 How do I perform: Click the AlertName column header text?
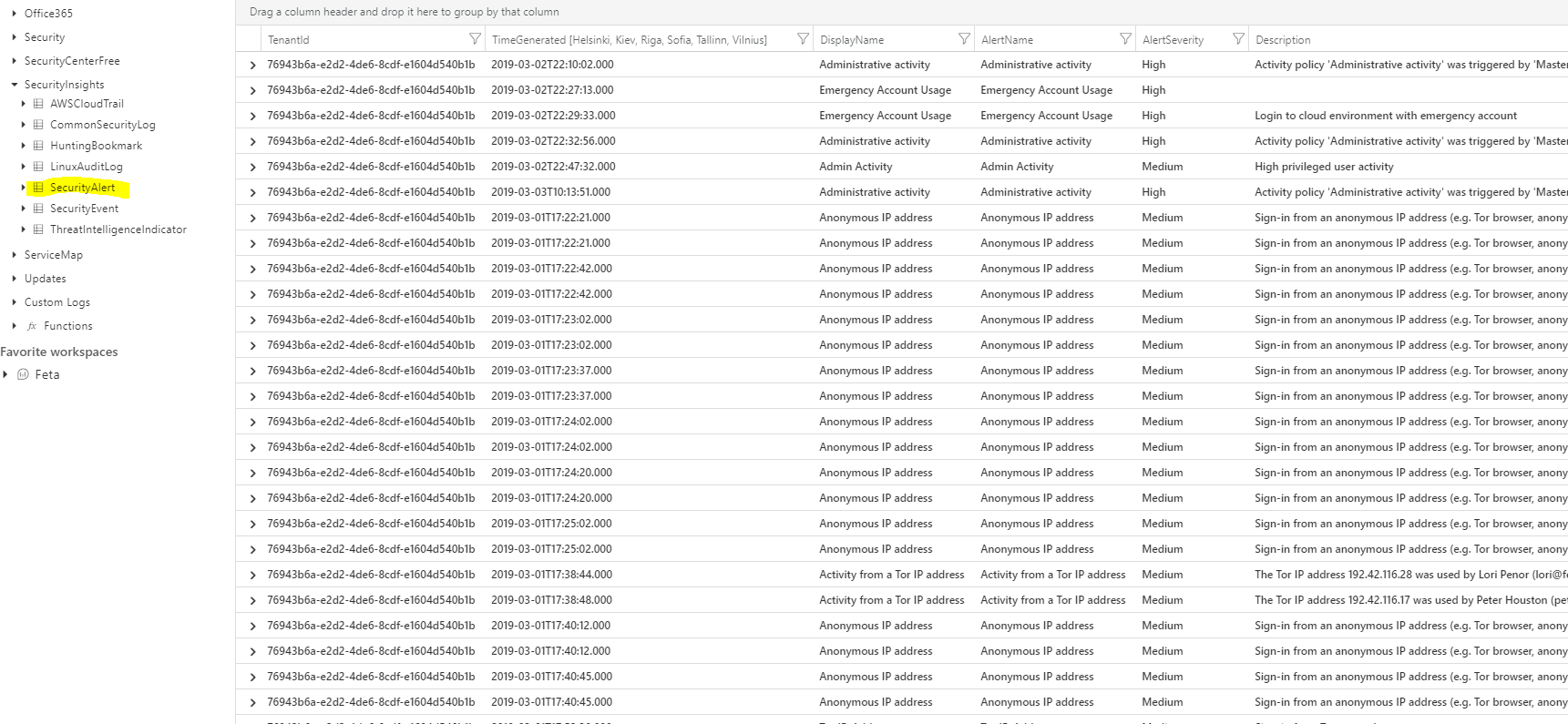[1007, 40]
